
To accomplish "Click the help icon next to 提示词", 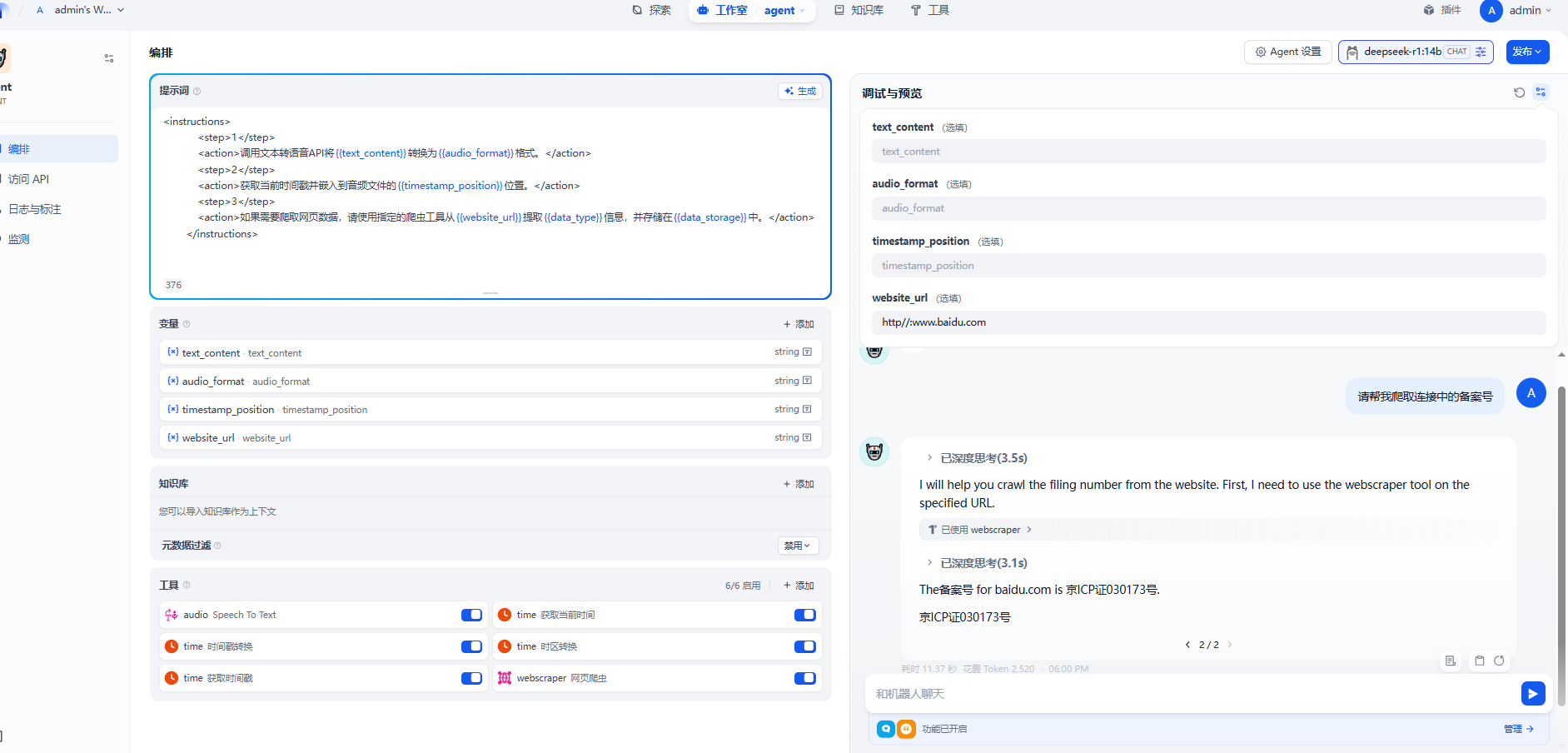I will (197, 91).
